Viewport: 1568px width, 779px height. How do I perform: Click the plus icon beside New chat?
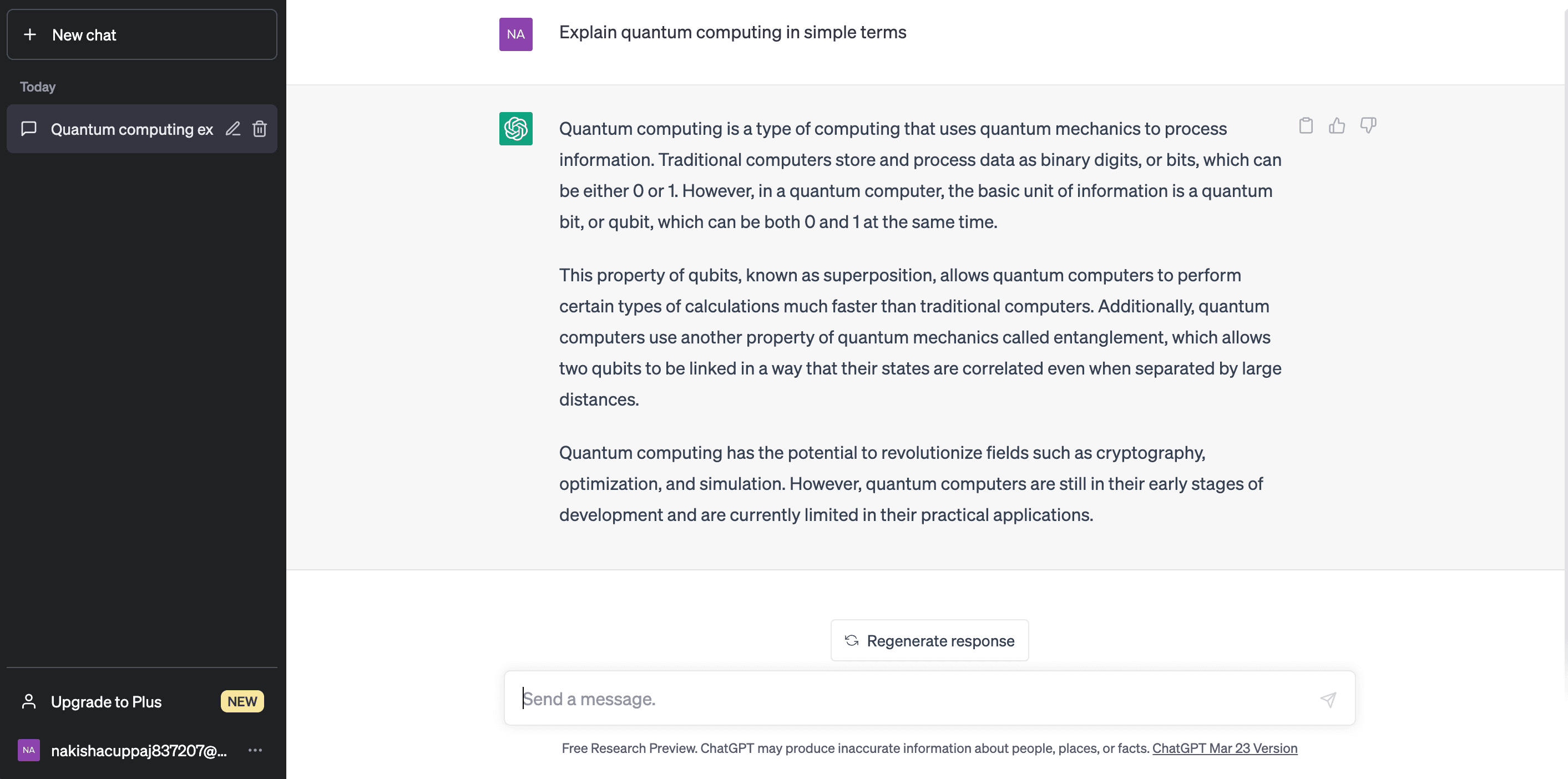(x=30, y=35)
